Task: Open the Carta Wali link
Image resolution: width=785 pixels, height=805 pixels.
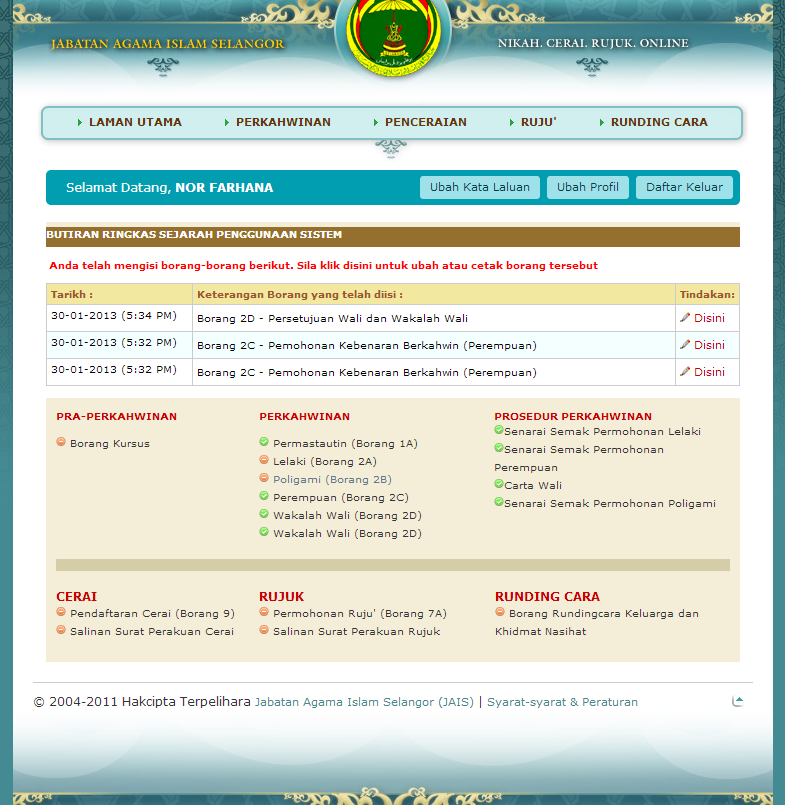Action: click(533, 486)
